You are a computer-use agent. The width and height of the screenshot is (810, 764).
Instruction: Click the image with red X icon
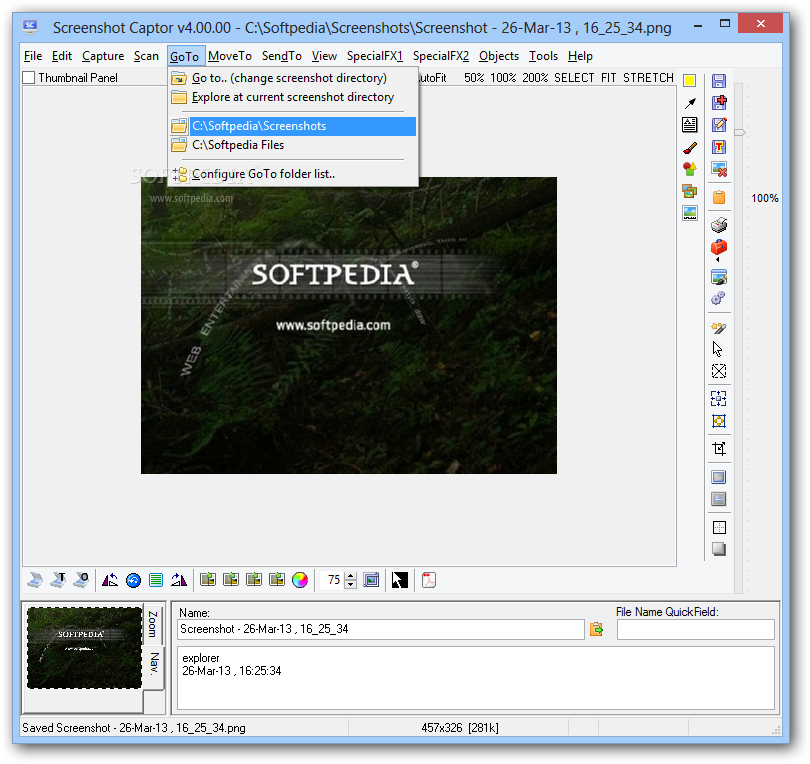click(x=719, y=169)
